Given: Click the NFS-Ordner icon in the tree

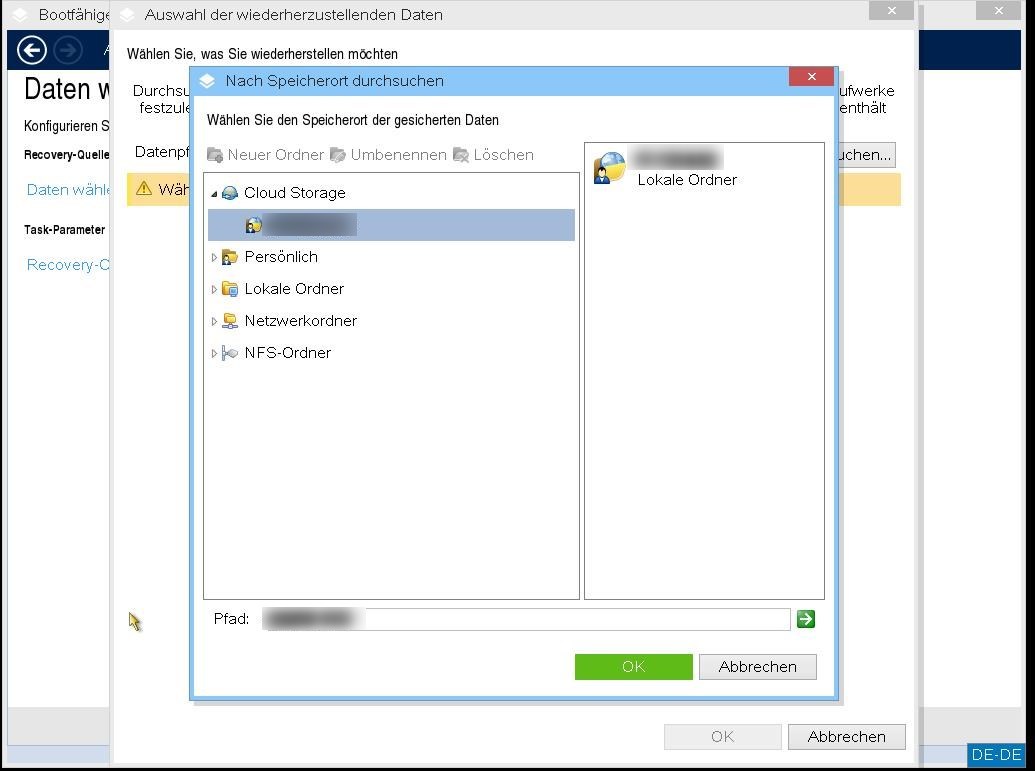Looking at the screenshot, I should (231, 352).
